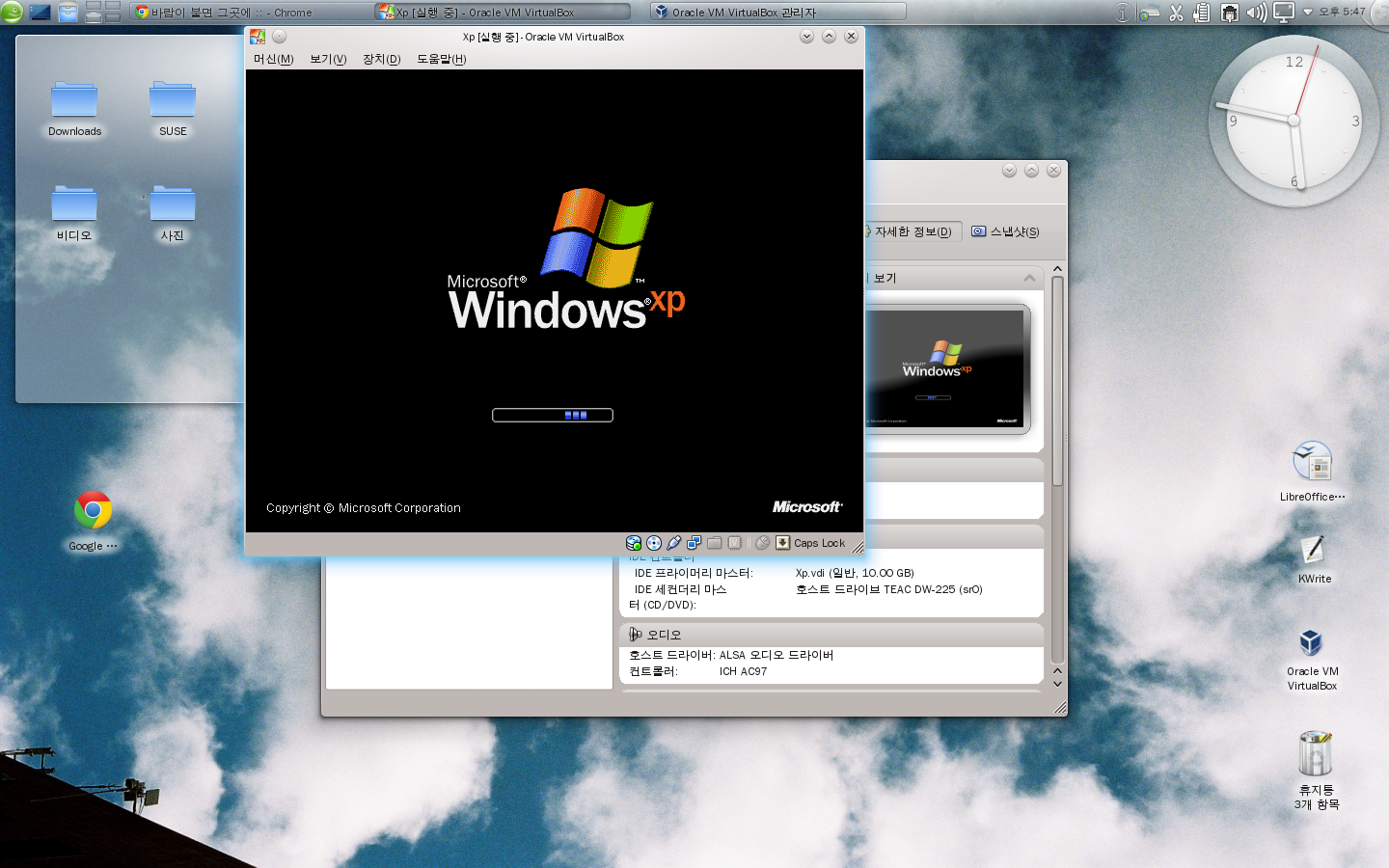
Task: Click the scrollbar down arrow in the manager
Action: point(1057,684)
